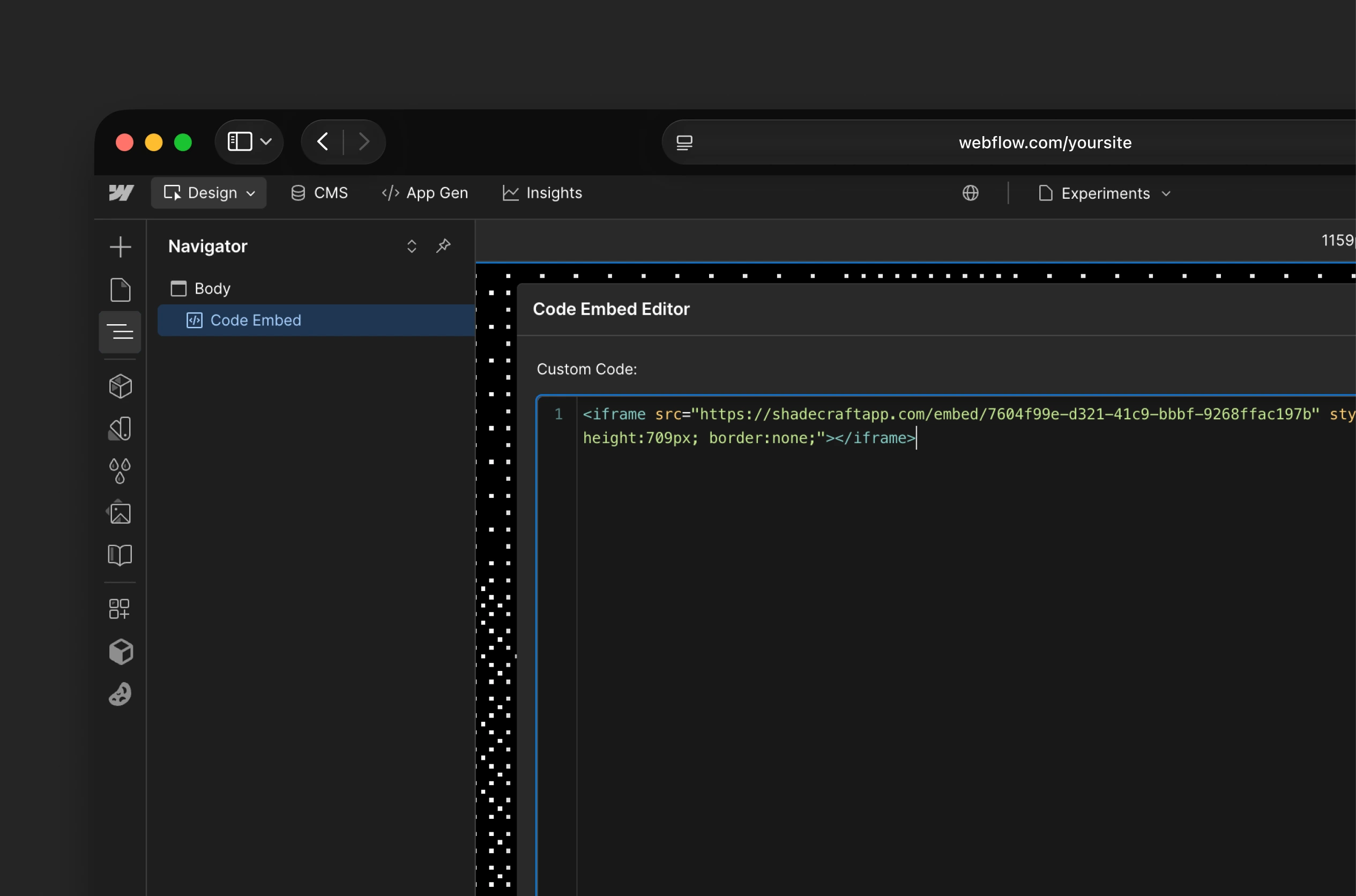1356x896 pixels.
Task: Open the Variables panel
Action: coord(120,471)
